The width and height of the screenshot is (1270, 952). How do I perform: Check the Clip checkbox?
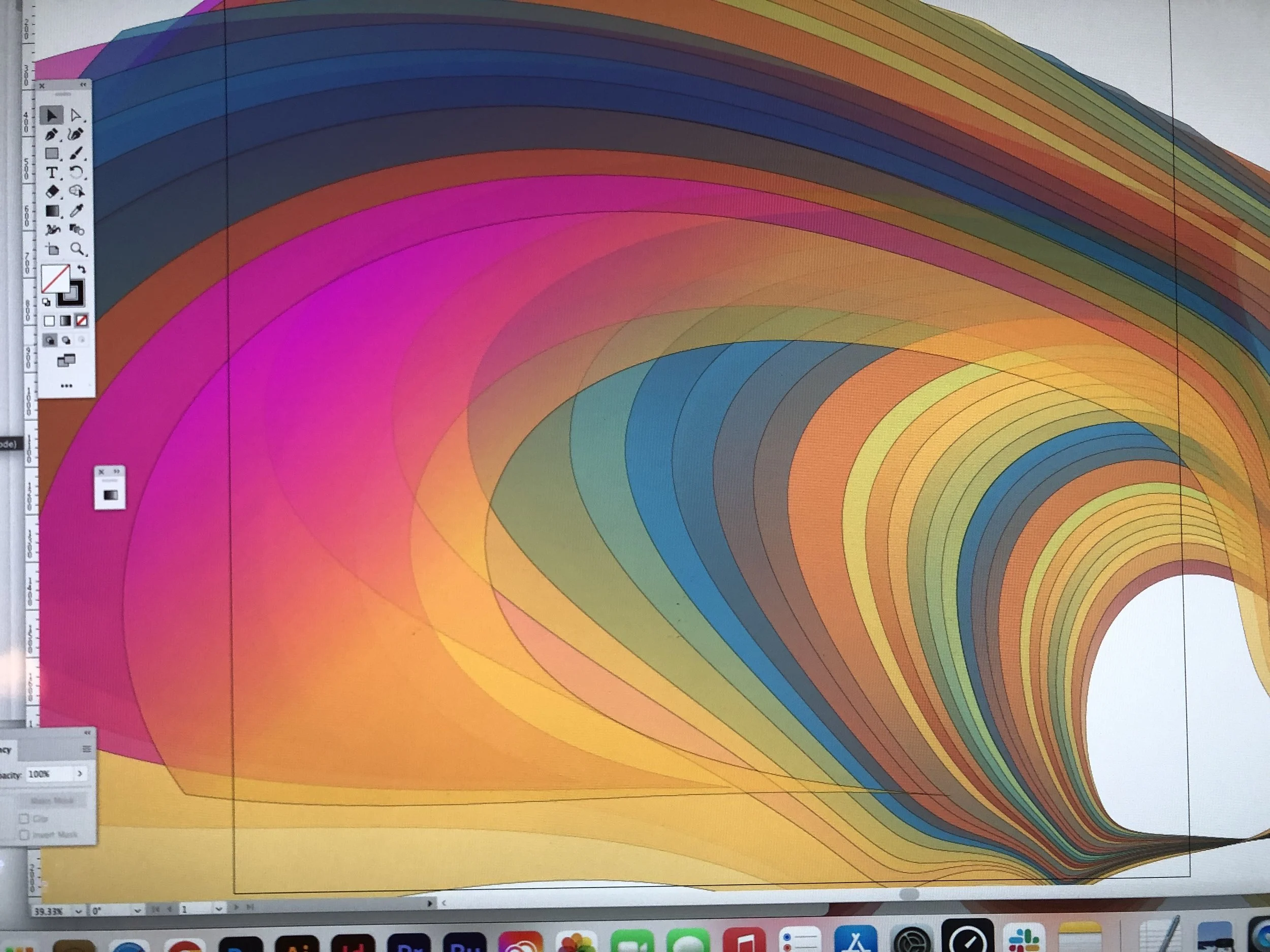[x=24, y=818]
